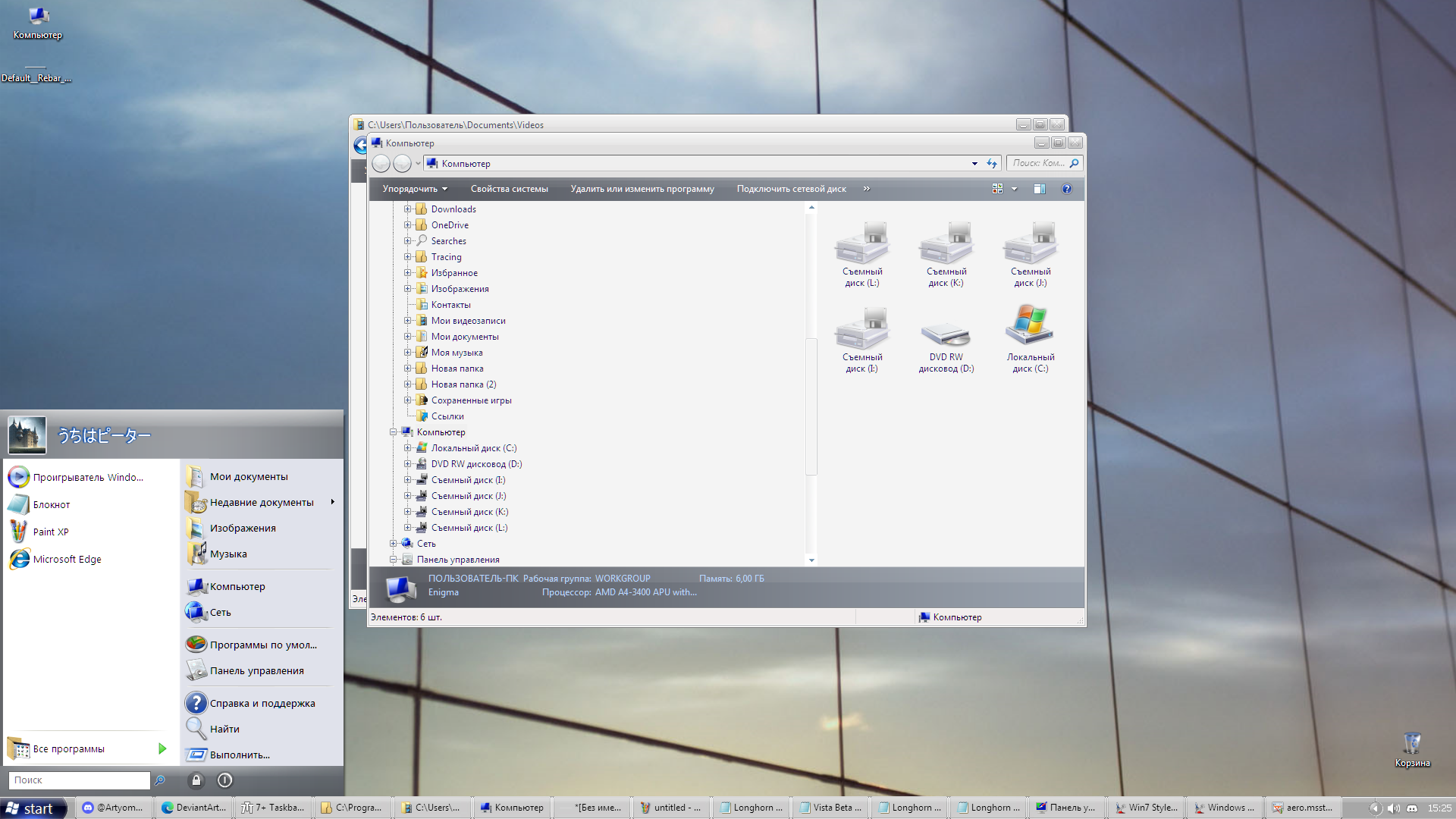This screenshot has height=819, width=1456.
Task: Open the view options dropdown arrow
Action: 1014,189
